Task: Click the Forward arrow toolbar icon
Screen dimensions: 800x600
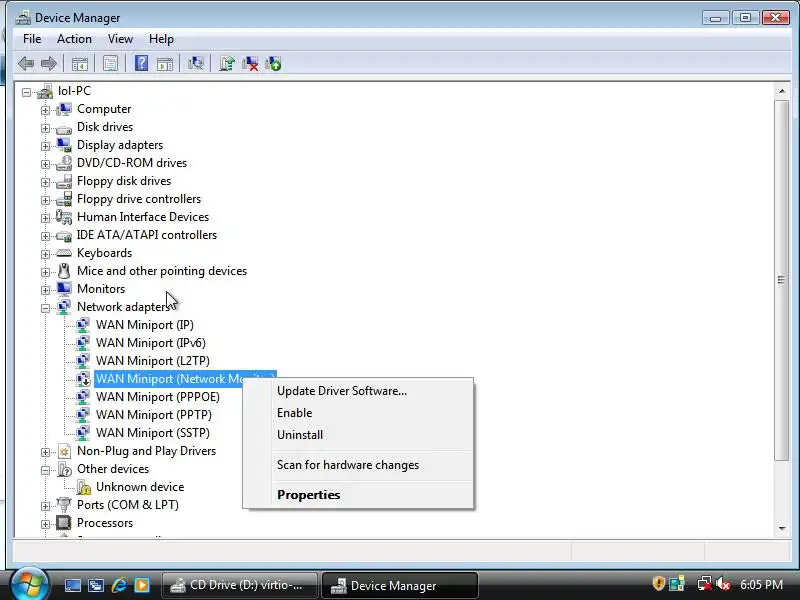Action: (x=48, y=64)
